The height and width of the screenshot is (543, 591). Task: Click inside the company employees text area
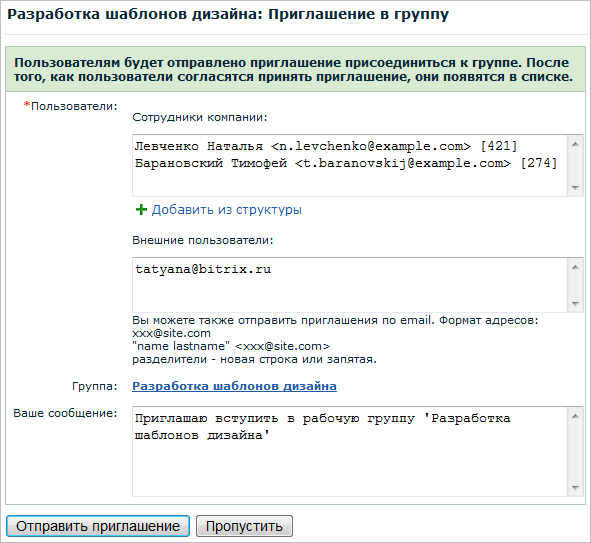point(350,165)
